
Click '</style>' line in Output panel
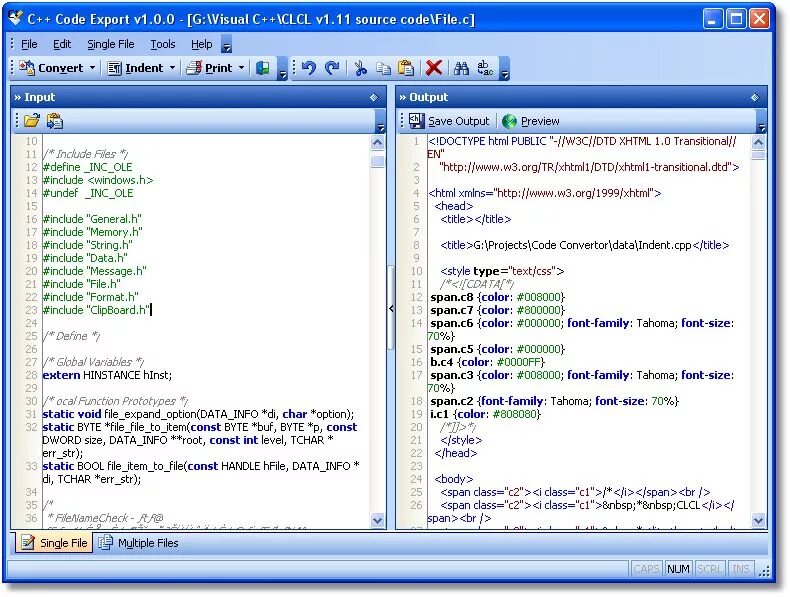pyautogui.click(x=461, y=440)
